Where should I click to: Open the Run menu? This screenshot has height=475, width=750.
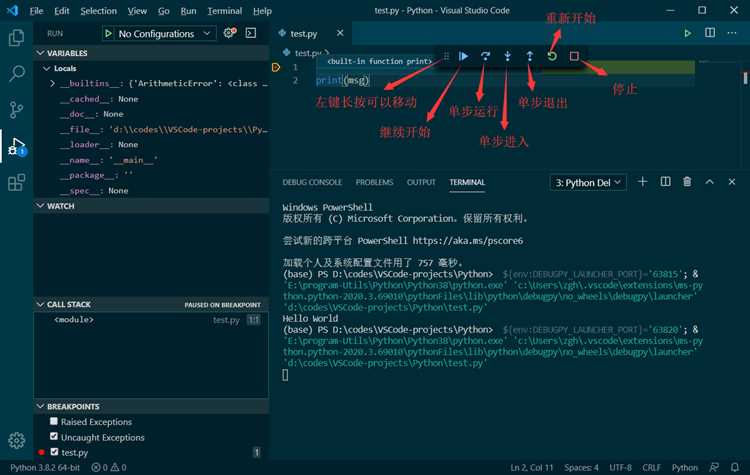[x=188, y=11]
